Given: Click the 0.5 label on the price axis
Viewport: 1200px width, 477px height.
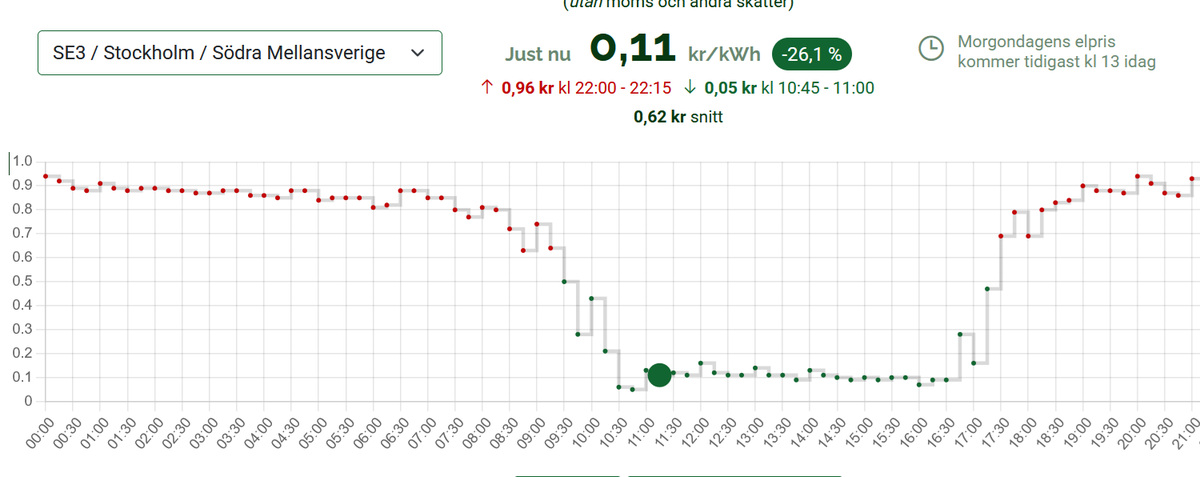Looking at the screenshot, I should click(x=23, y=281).
